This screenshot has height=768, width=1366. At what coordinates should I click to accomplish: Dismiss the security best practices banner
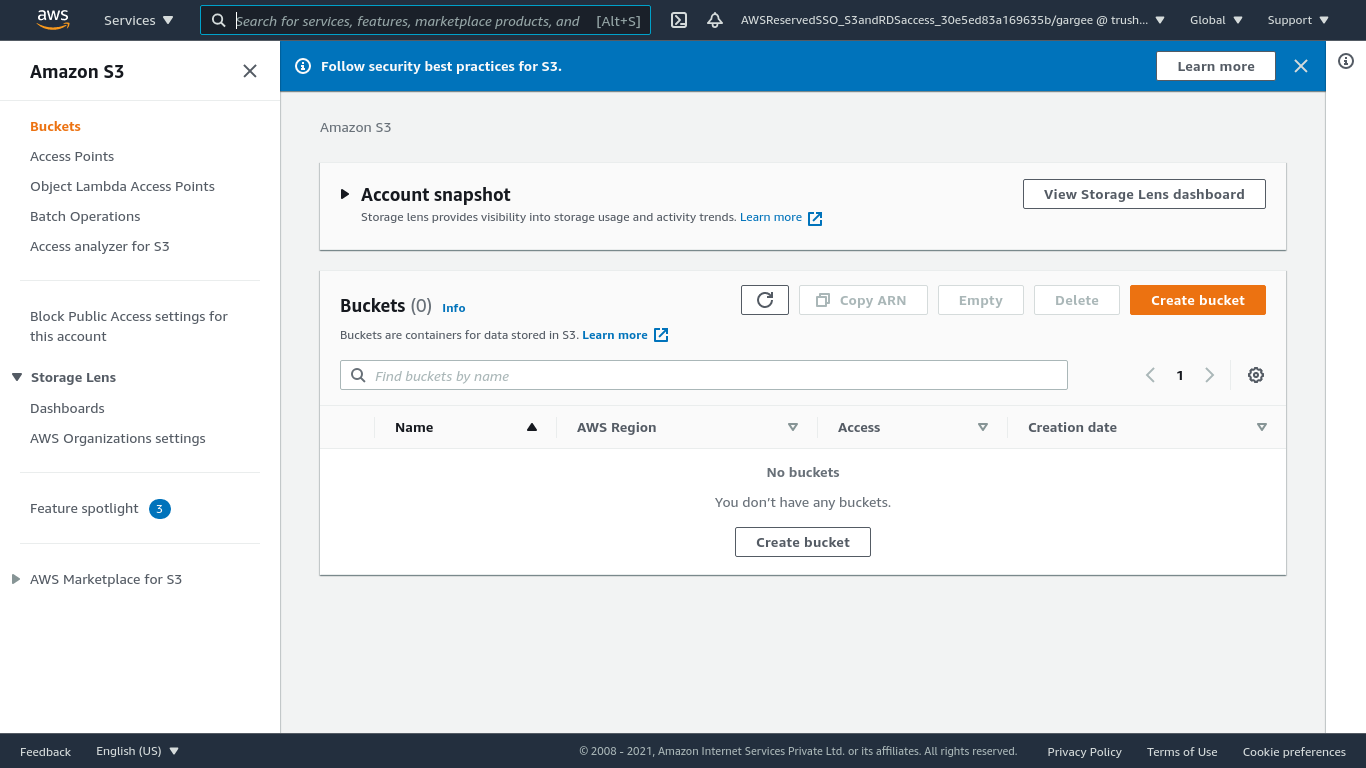[1301, 66]
